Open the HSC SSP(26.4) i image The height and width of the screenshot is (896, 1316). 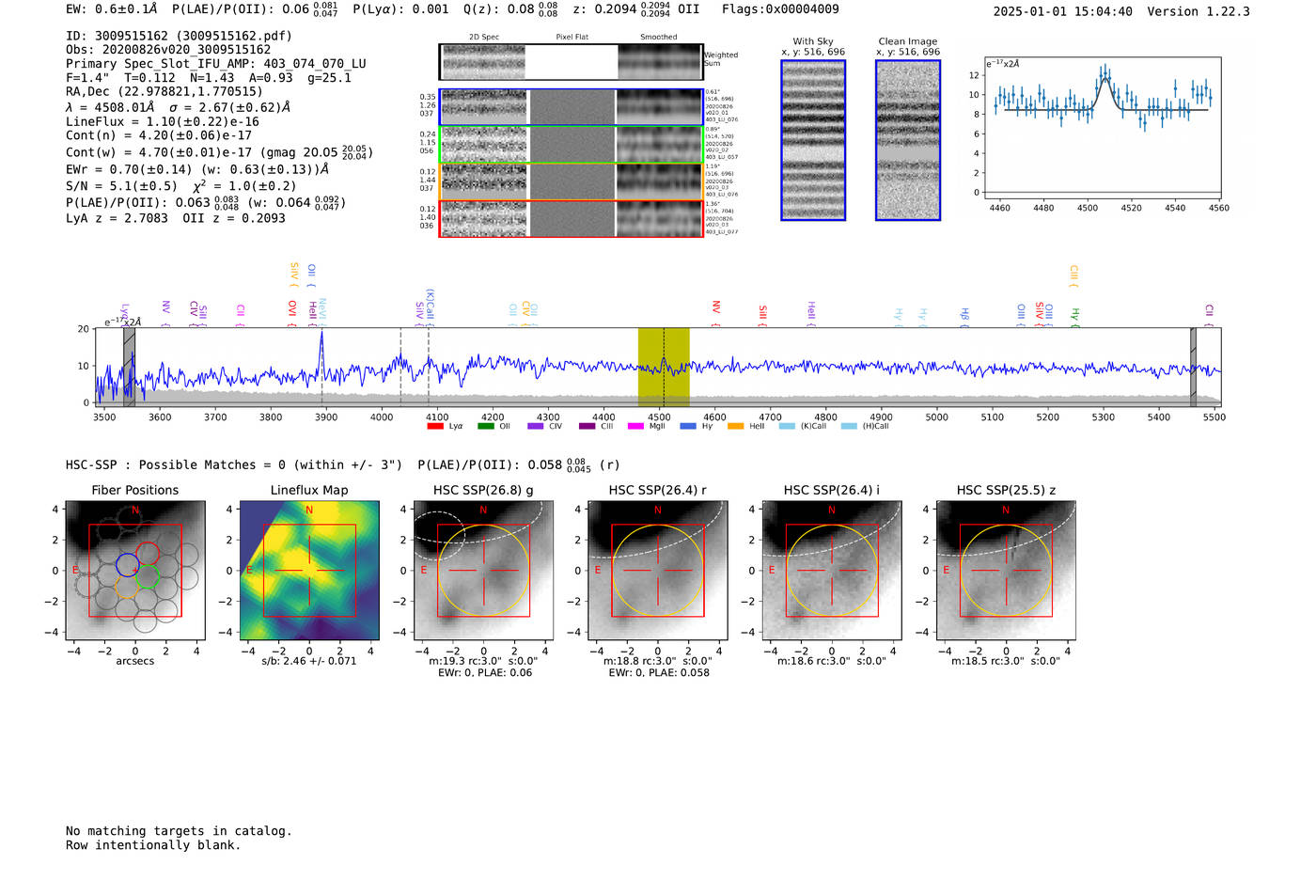click(832, 571)
